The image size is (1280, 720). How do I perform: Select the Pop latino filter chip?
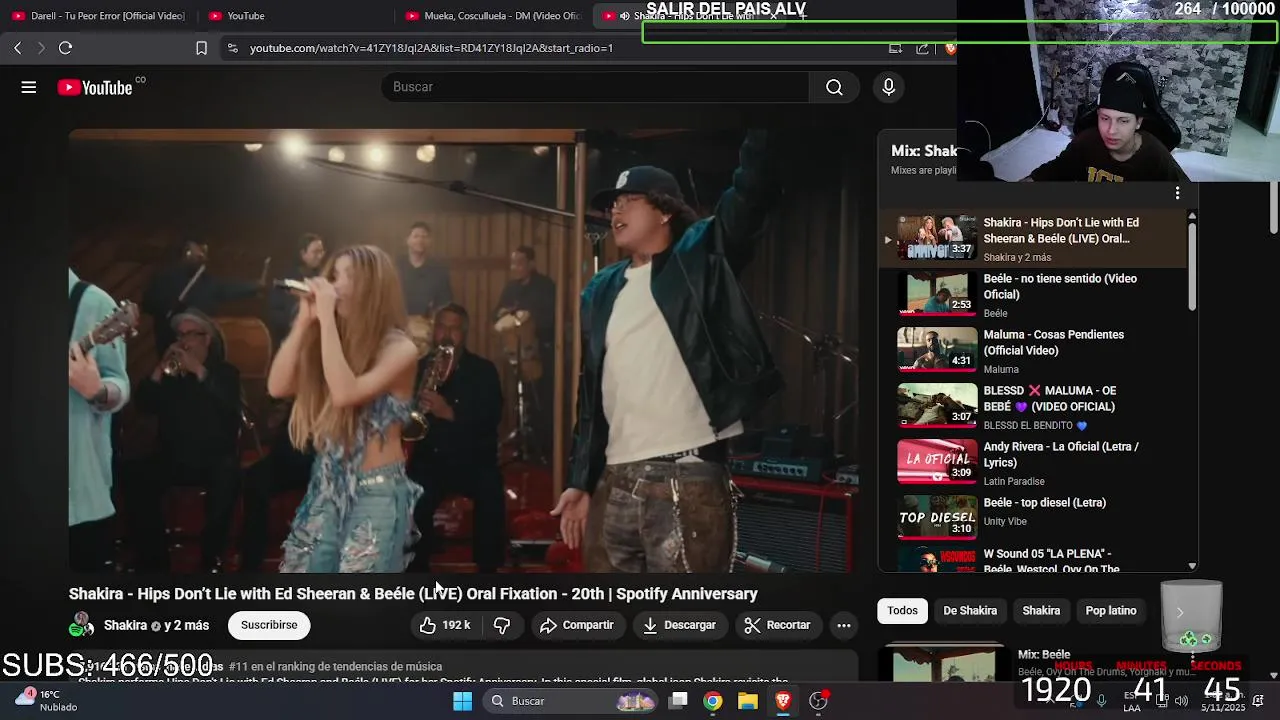point(1111,610)
